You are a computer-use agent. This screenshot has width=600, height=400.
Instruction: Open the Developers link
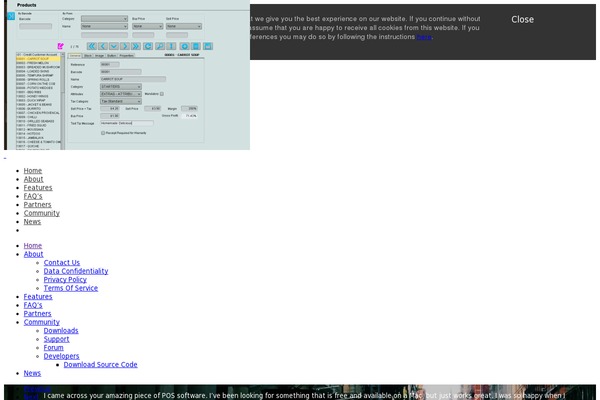pyautogui.click(x=61, y=356)
